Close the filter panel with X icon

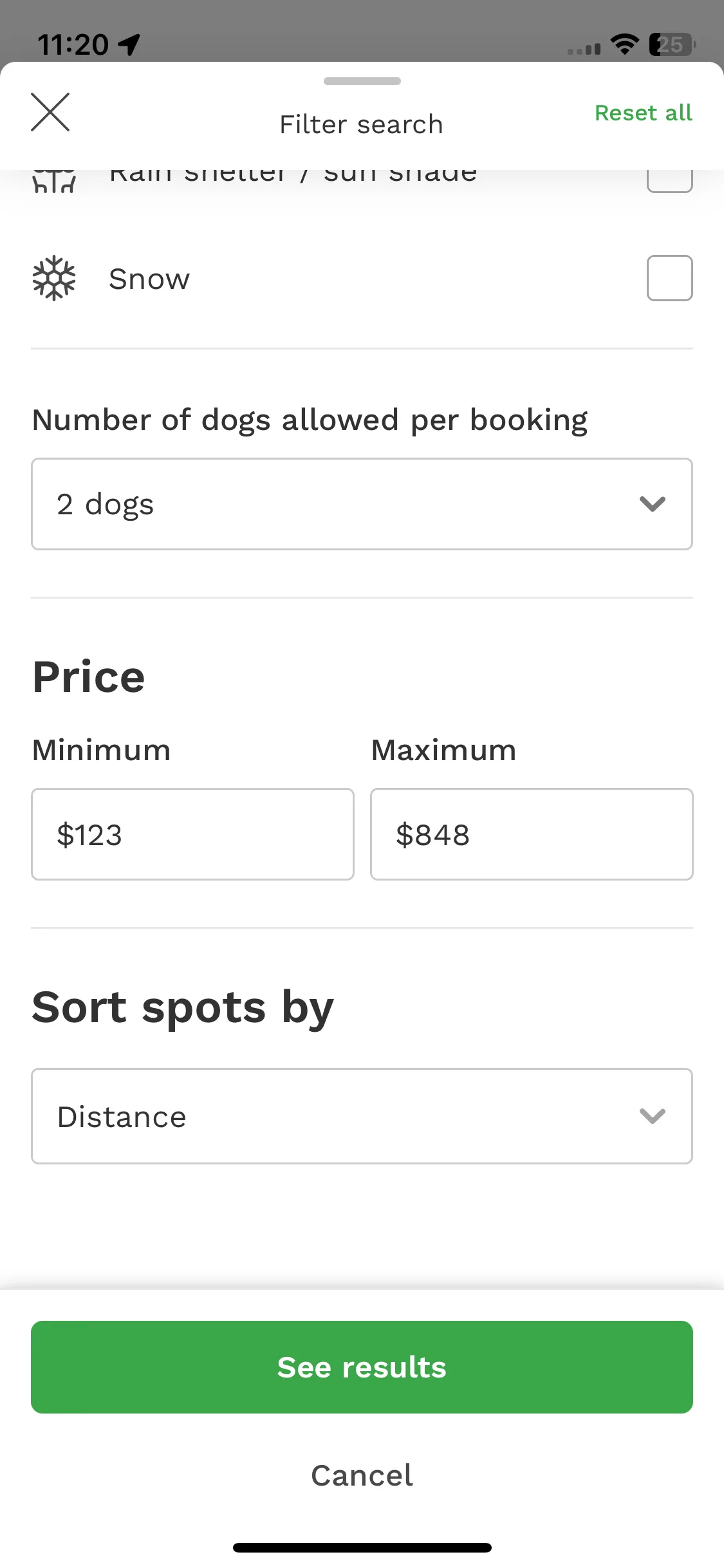coord(50,112)
